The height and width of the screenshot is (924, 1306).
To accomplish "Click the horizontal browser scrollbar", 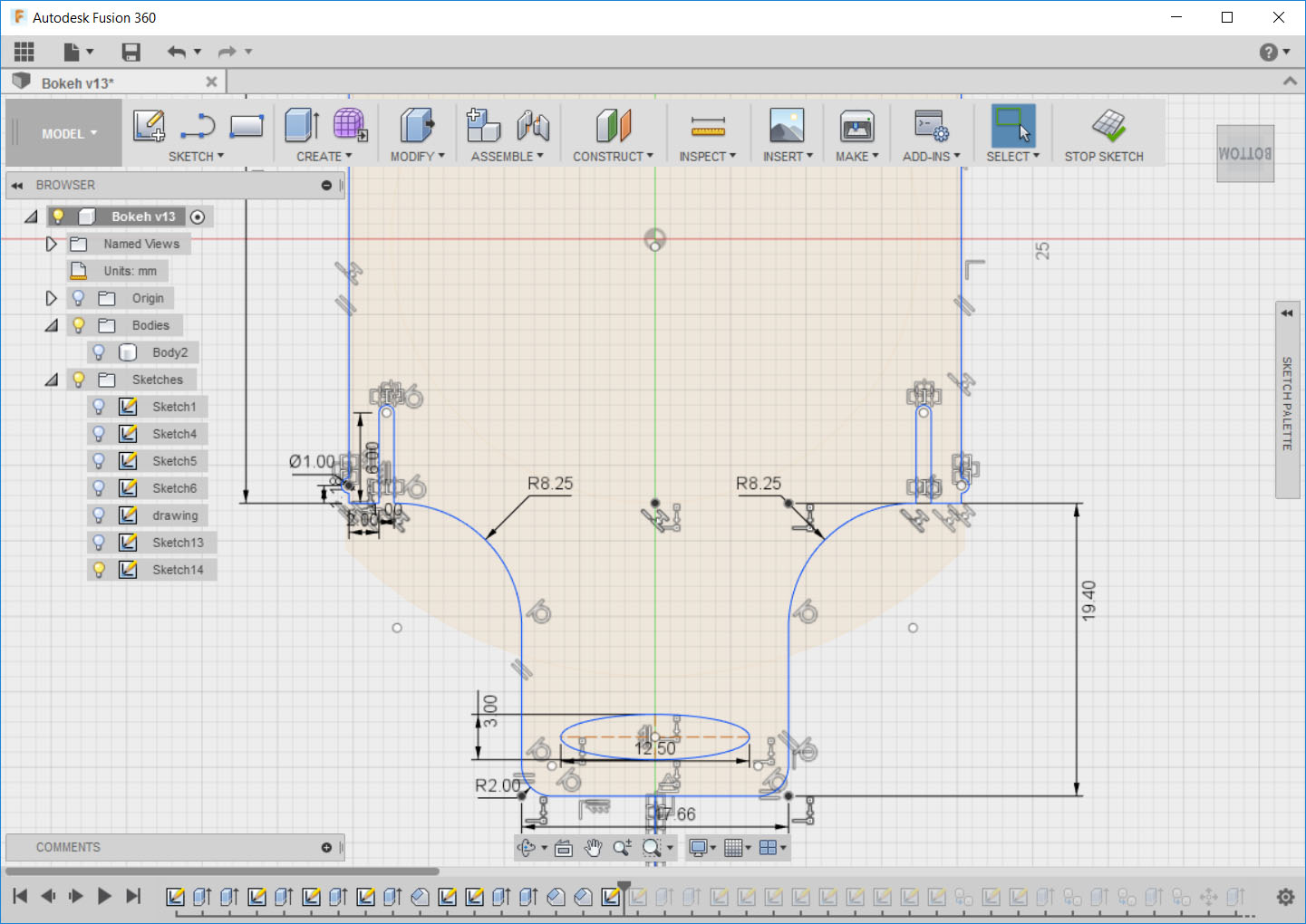I will coord(222,871).
